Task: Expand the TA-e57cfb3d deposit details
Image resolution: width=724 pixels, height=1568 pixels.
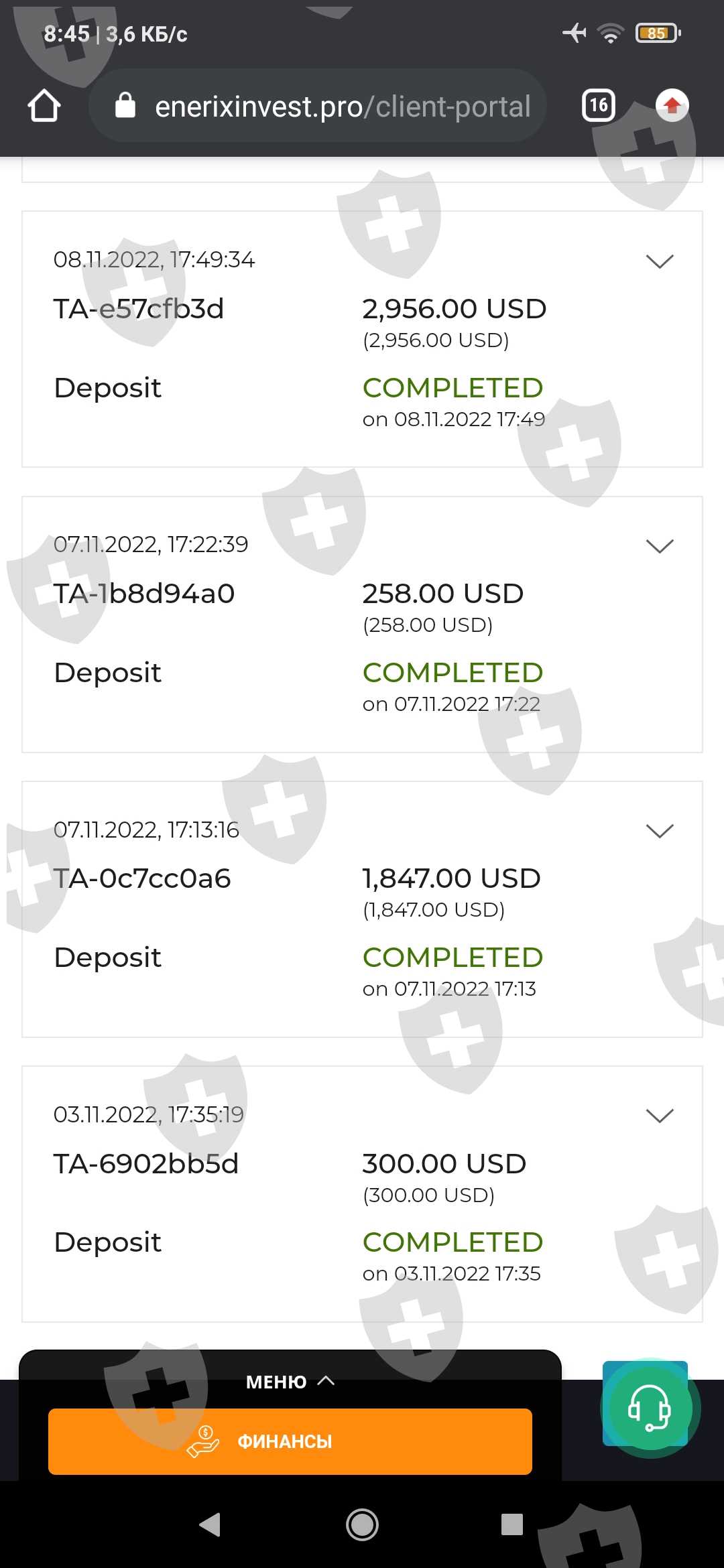Action: 659,261
